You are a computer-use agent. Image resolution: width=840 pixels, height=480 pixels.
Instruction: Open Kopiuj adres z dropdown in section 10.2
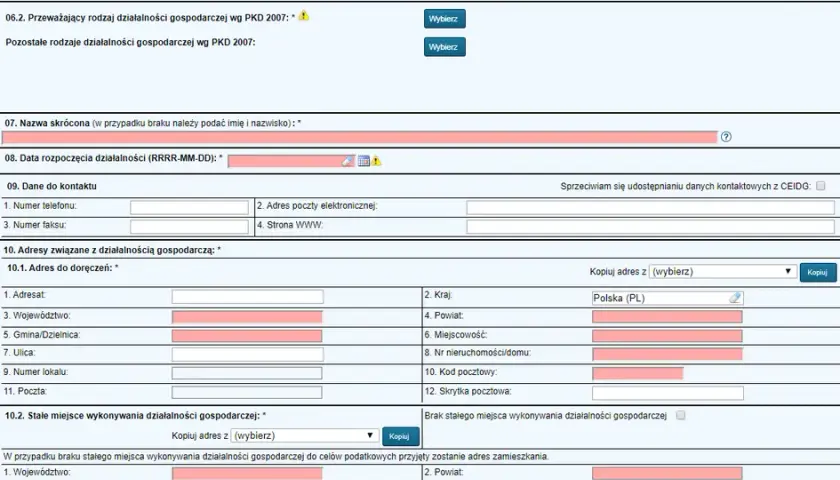pyautogui.click(x=305, y=436)
